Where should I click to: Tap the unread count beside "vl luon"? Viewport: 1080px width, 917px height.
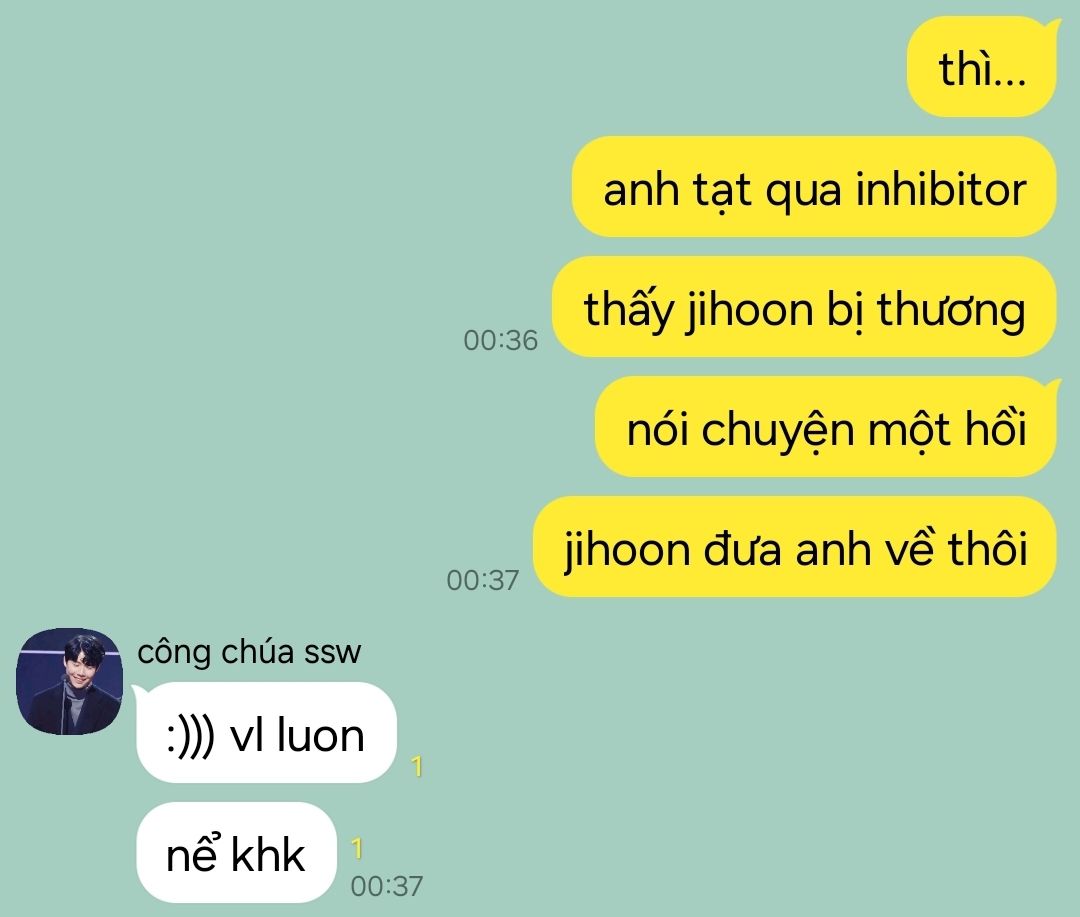point(417,767)
